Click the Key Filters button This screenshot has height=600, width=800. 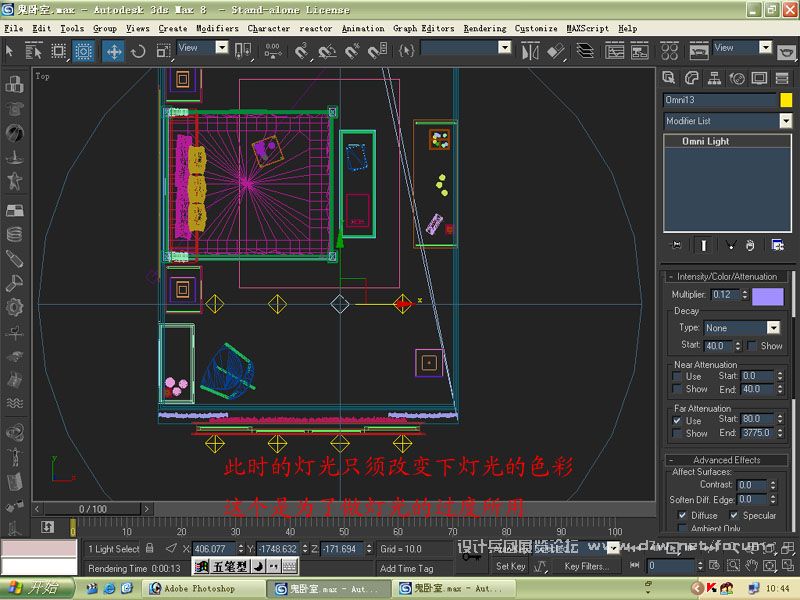[586, 566]
